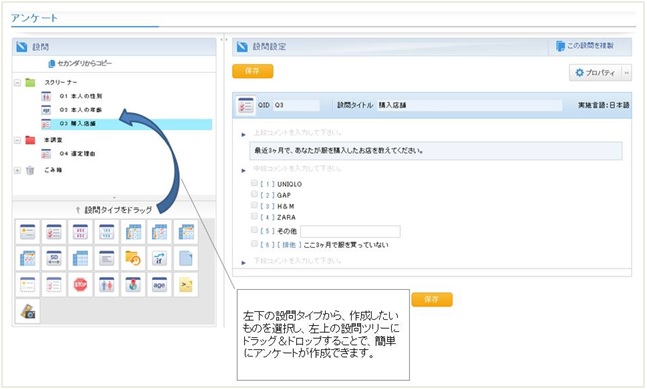Expand the 上段コメント comment section arrow
This screenshot has width=647, height=389.
(x=243, y=134)
